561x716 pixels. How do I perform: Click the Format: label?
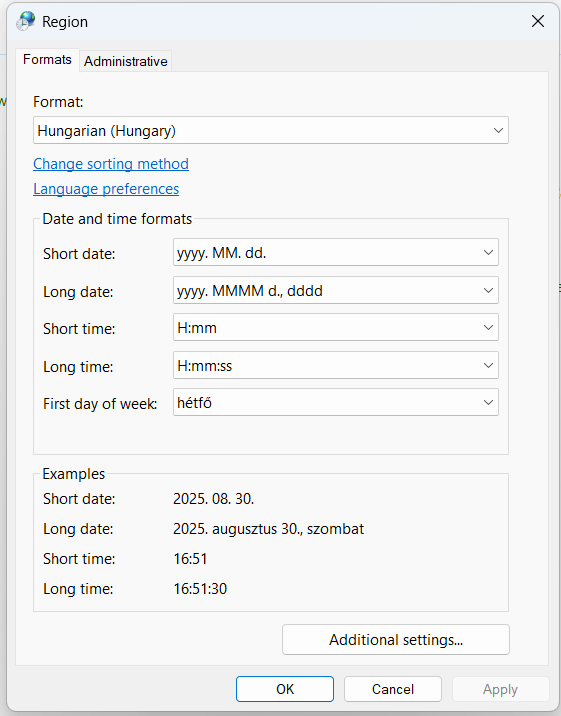pyautogui.click(x=58, y=101)
